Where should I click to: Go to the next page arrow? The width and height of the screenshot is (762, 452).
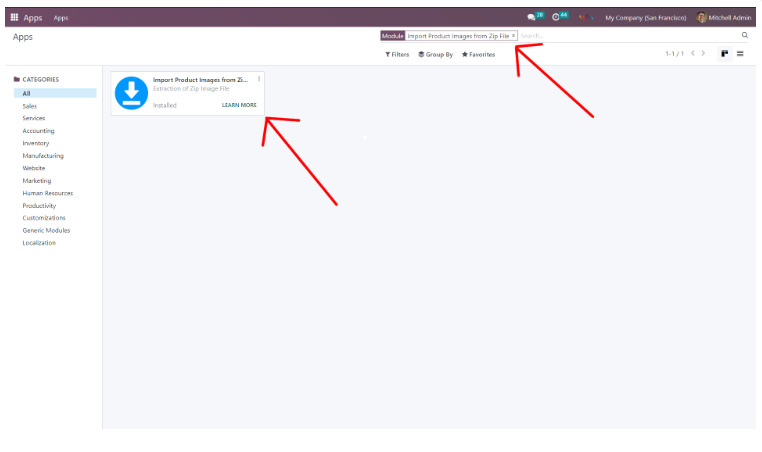pos(703,54)
